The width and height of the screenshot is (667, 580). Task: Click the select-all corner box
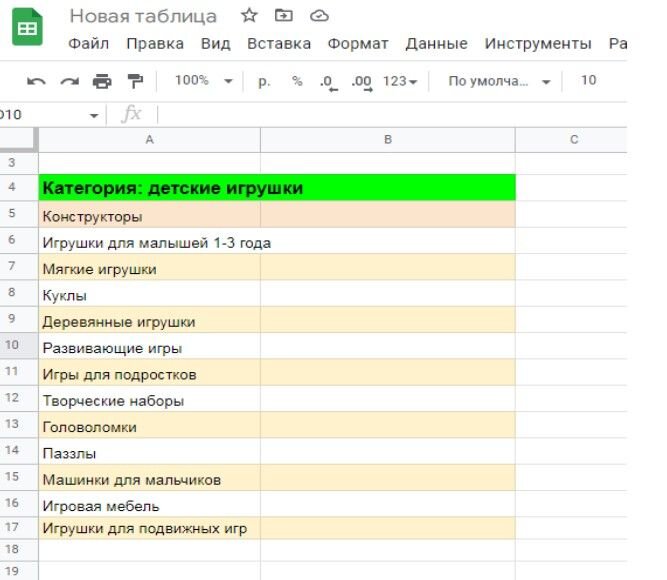[x=18, y=140]
